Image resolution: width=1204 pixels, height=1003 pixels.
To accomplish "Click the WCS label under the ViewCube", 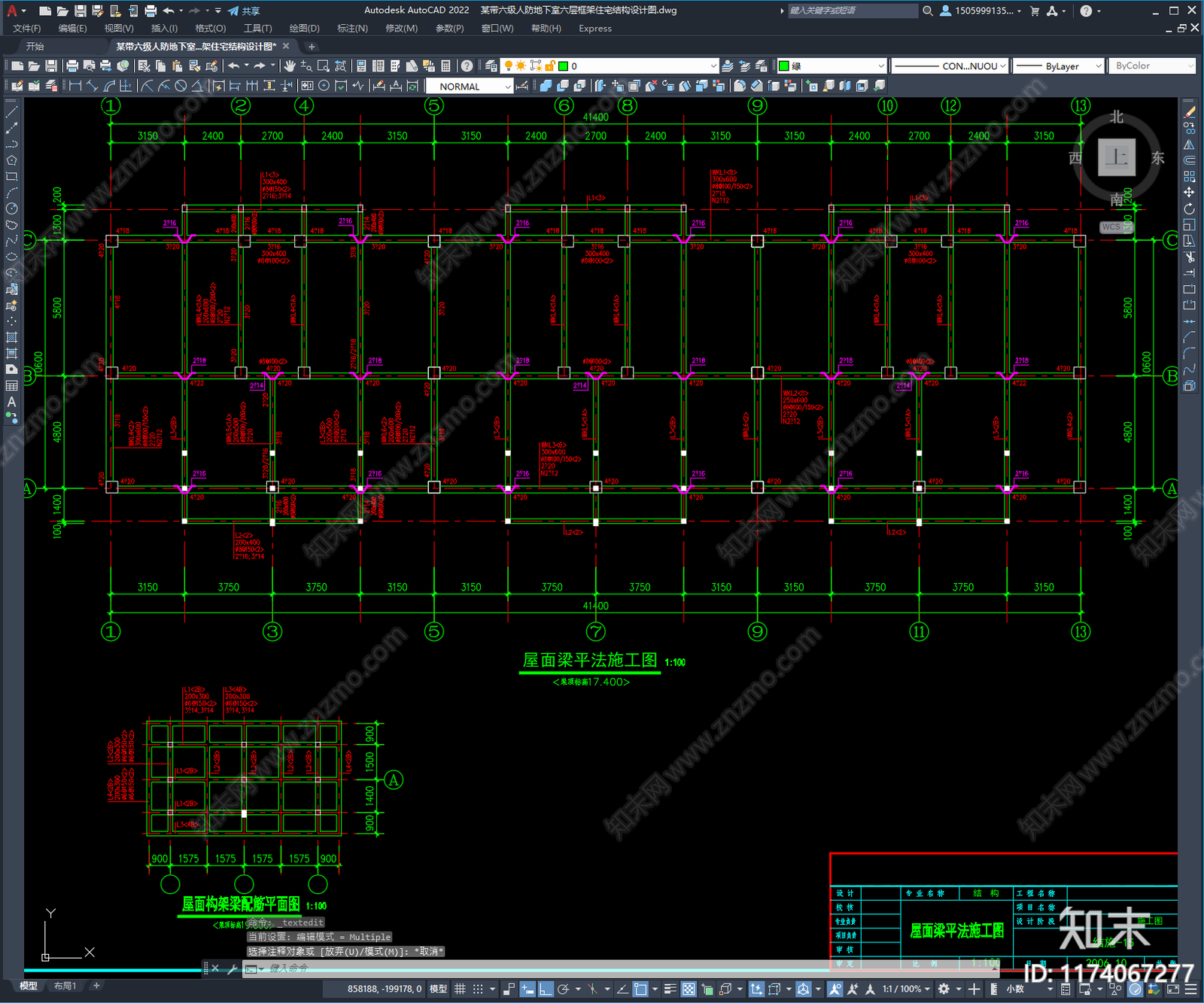I will pyautogui.click(x=1112, y=226).
